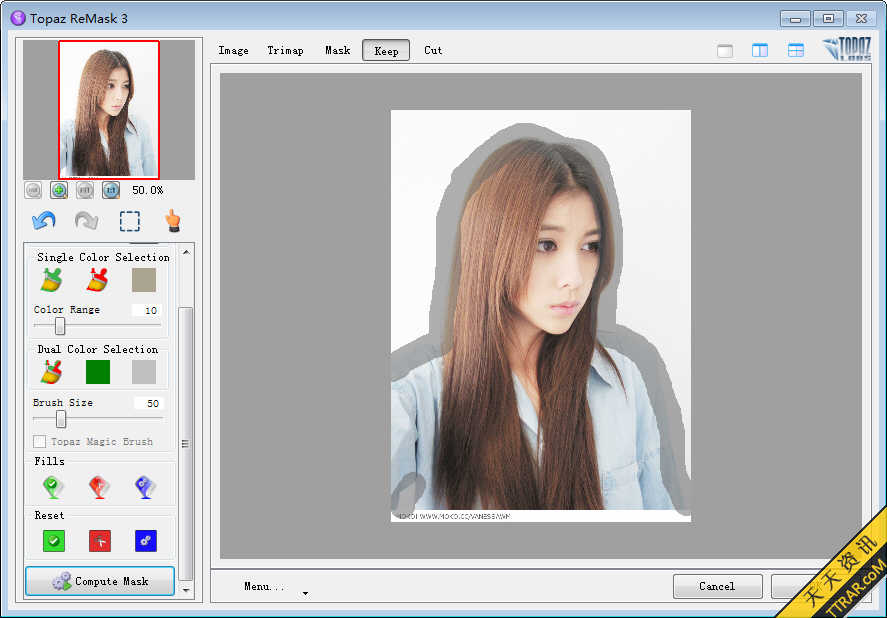Click the zoom in magnifier icon
Screen dimensions: 887x618
click(59, 190)
